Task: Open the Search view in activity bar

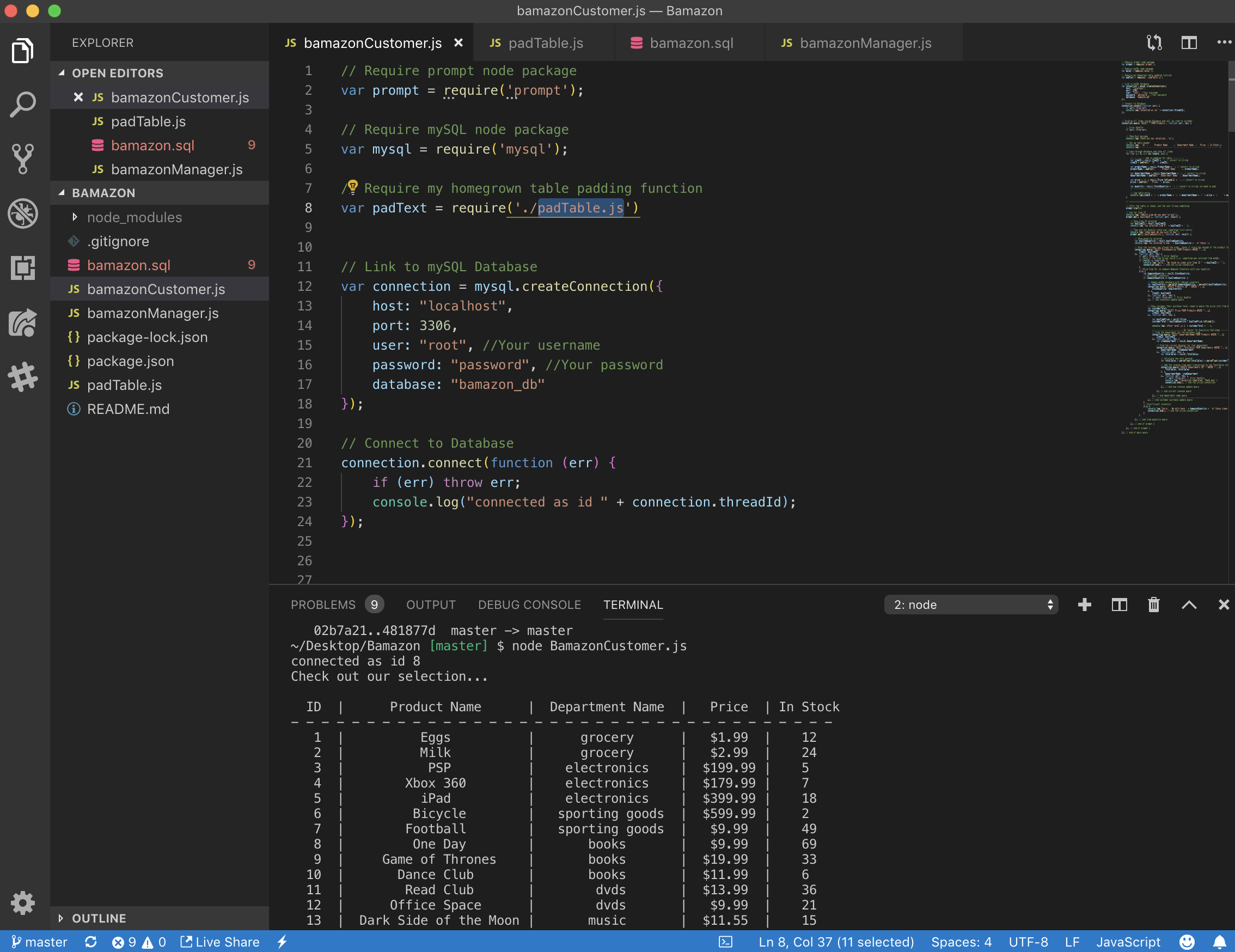Action: (x=23, y=105)
